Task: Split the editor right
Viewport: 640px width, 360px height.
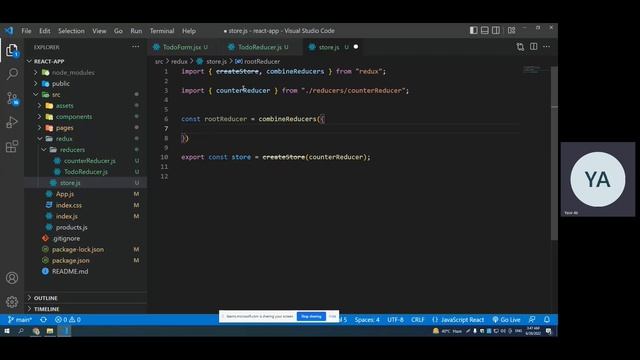Action: click(x=533, y=47)
